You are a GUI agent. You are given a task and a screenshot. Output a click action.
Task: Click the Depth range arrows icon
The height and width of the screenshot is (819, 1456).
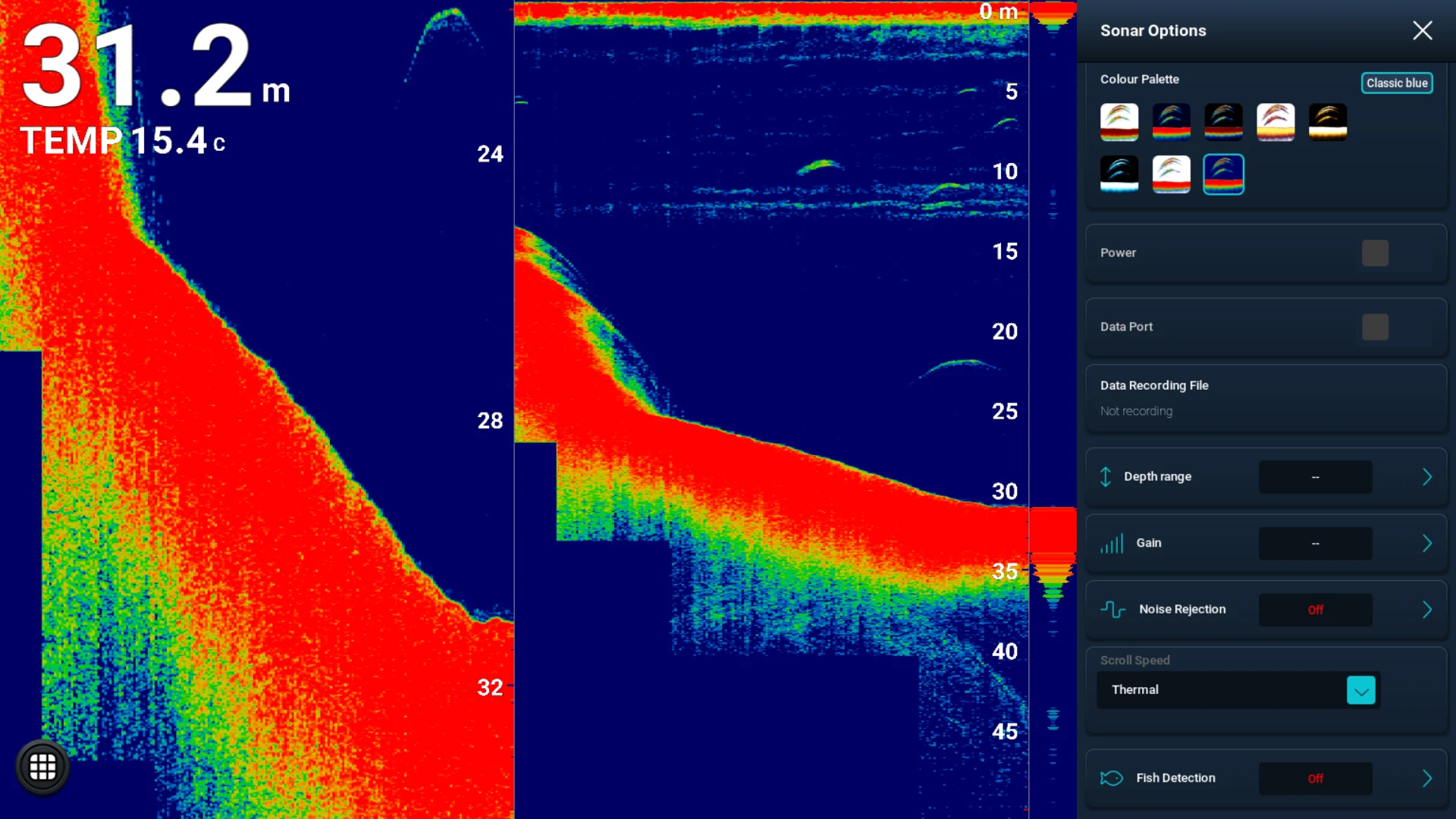tap(1106, 477)
